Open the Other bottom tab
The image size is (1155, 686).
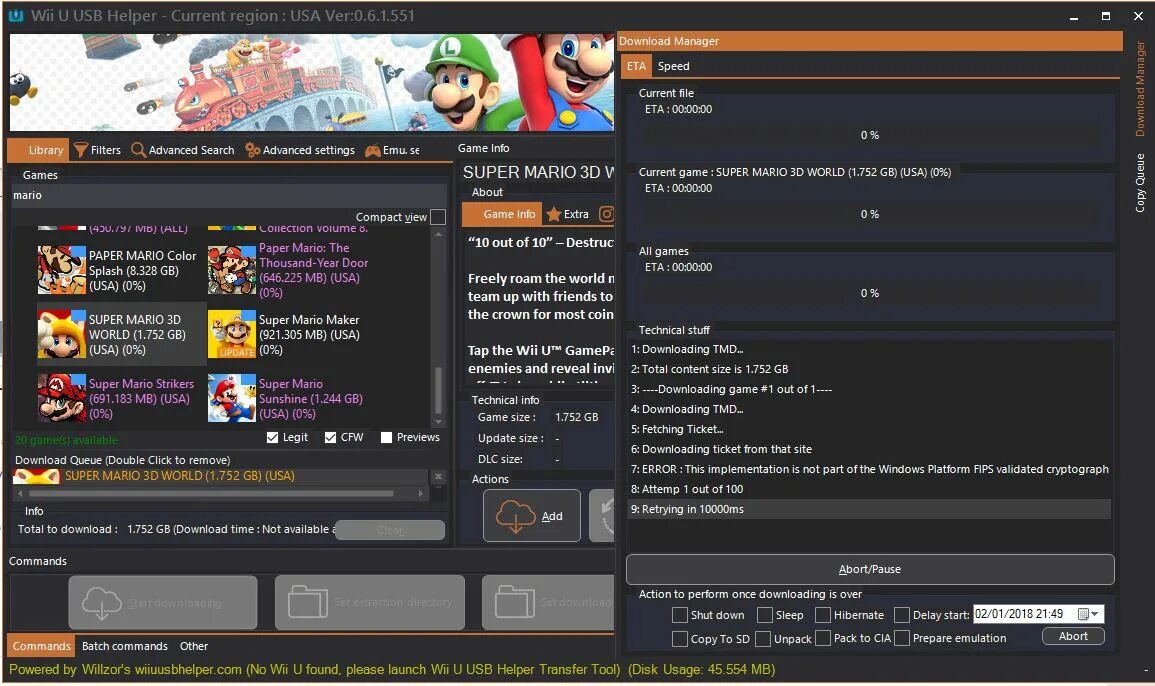point(194,645)
